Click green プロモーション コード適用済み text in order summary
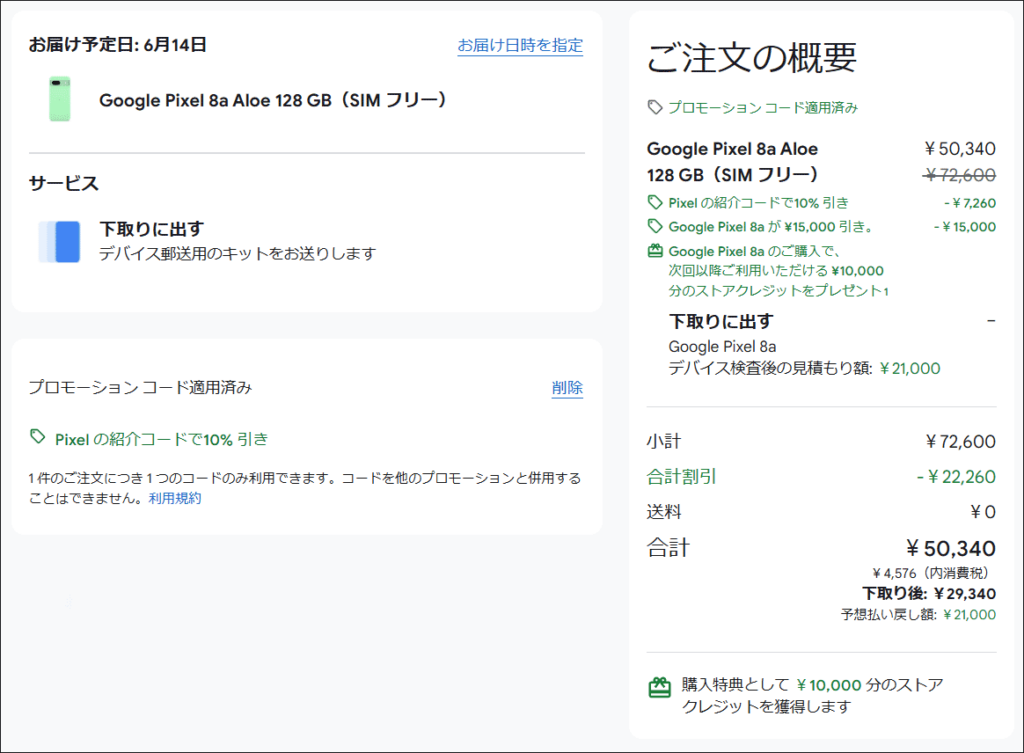The image size is (1024, 753). [763, 108]
